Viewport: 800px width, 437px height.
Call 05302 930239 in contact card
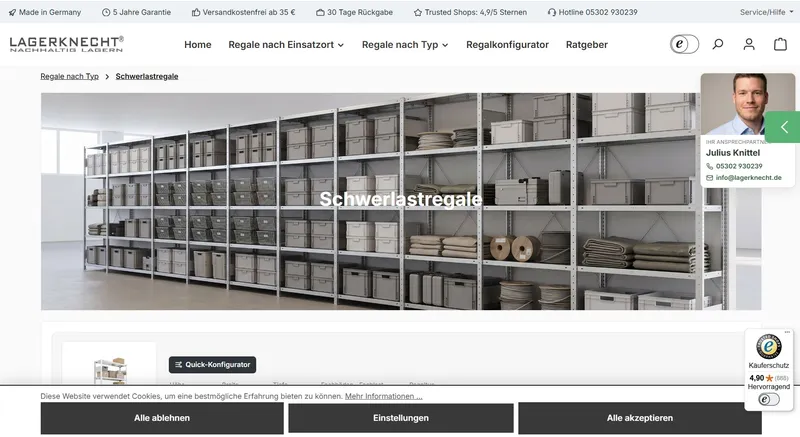pos(739,166)
